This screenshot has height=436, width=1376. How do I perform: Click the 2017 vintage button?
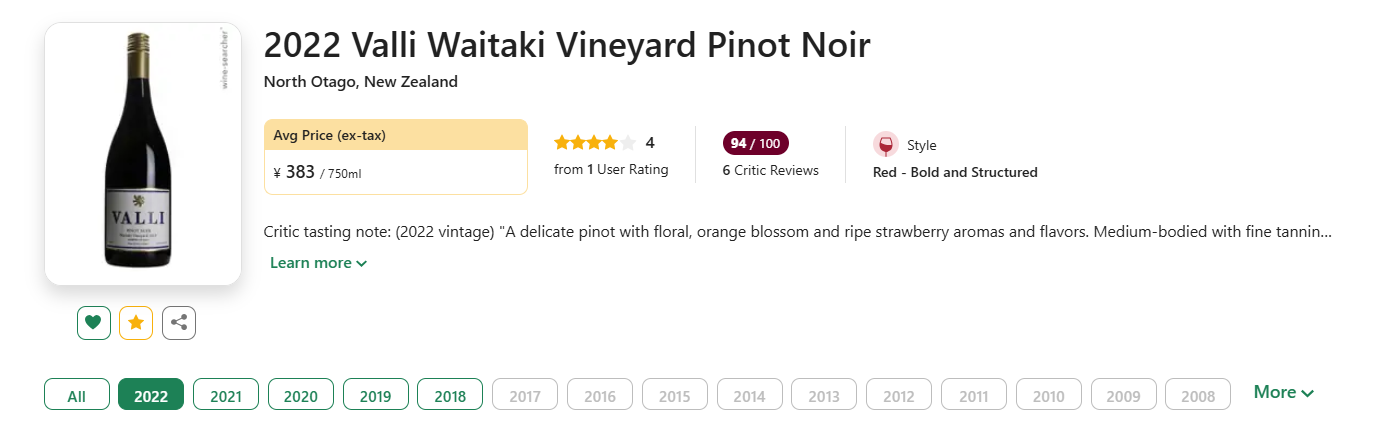pyautogui.click(x=525, y=395)
